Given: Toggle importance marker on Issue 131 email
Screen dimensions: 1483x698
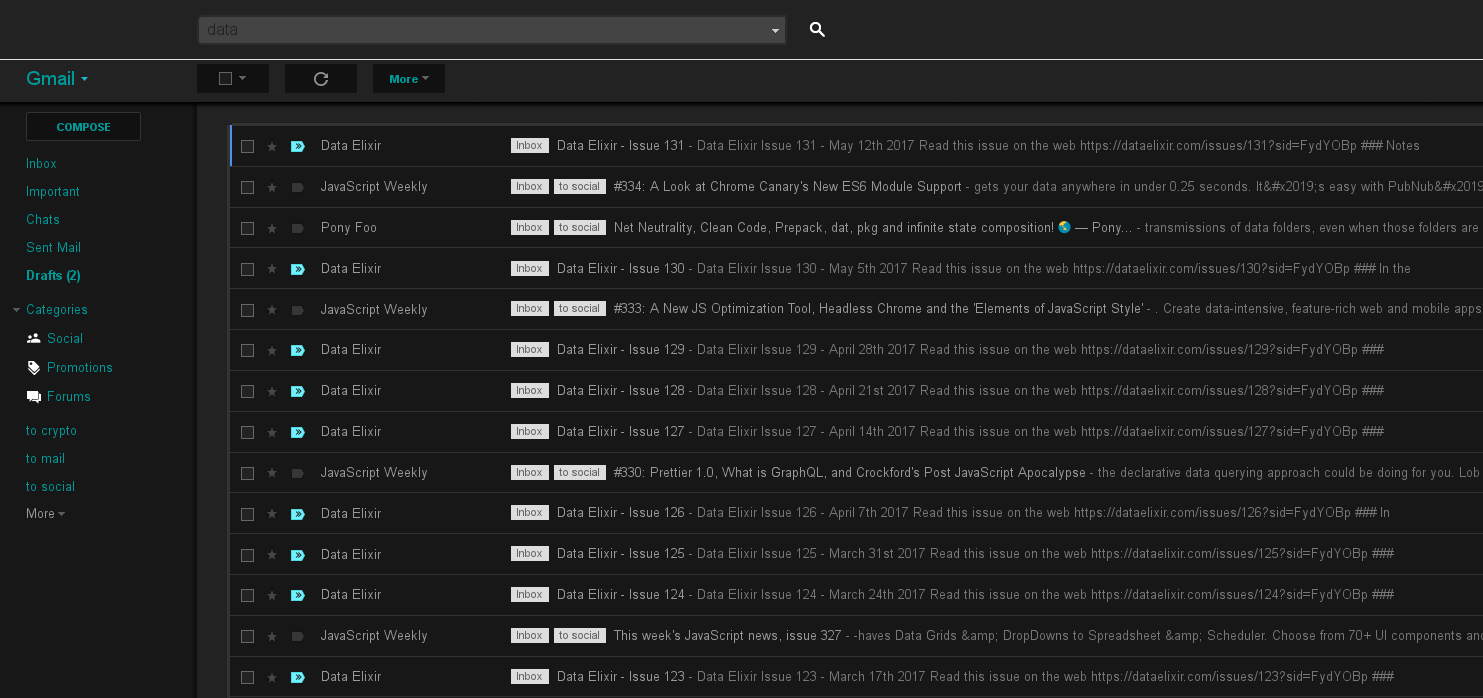Looking at the screenshot, I should pyautogui.click(x=297, y=146).
